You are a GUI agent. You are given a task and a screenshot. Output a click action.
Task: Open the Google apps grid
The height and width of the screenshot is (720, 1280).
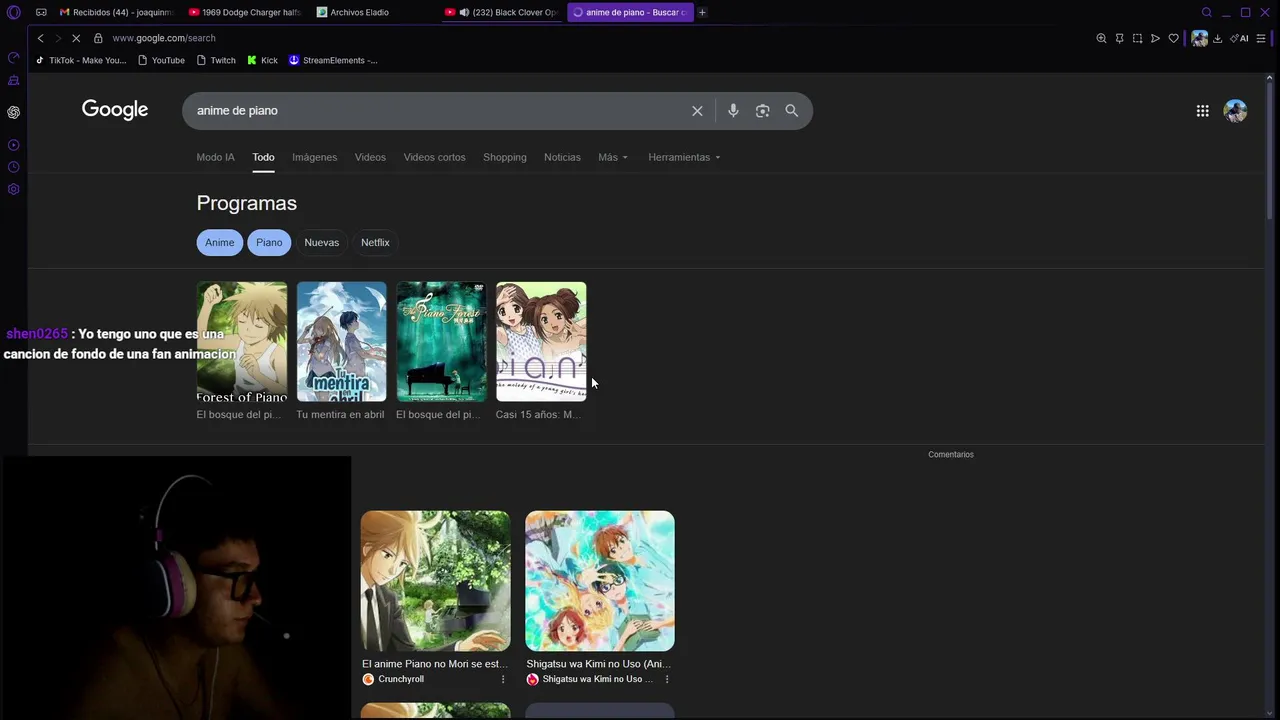tap(1202, 111)
